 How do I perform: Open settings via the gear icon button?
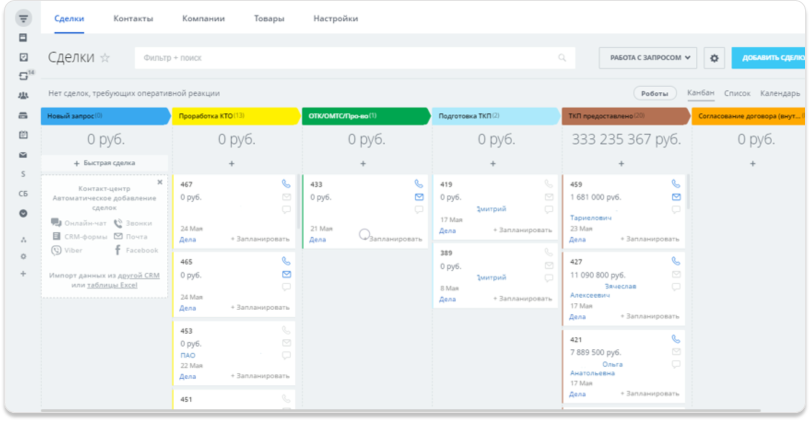(x=714, y=58)
